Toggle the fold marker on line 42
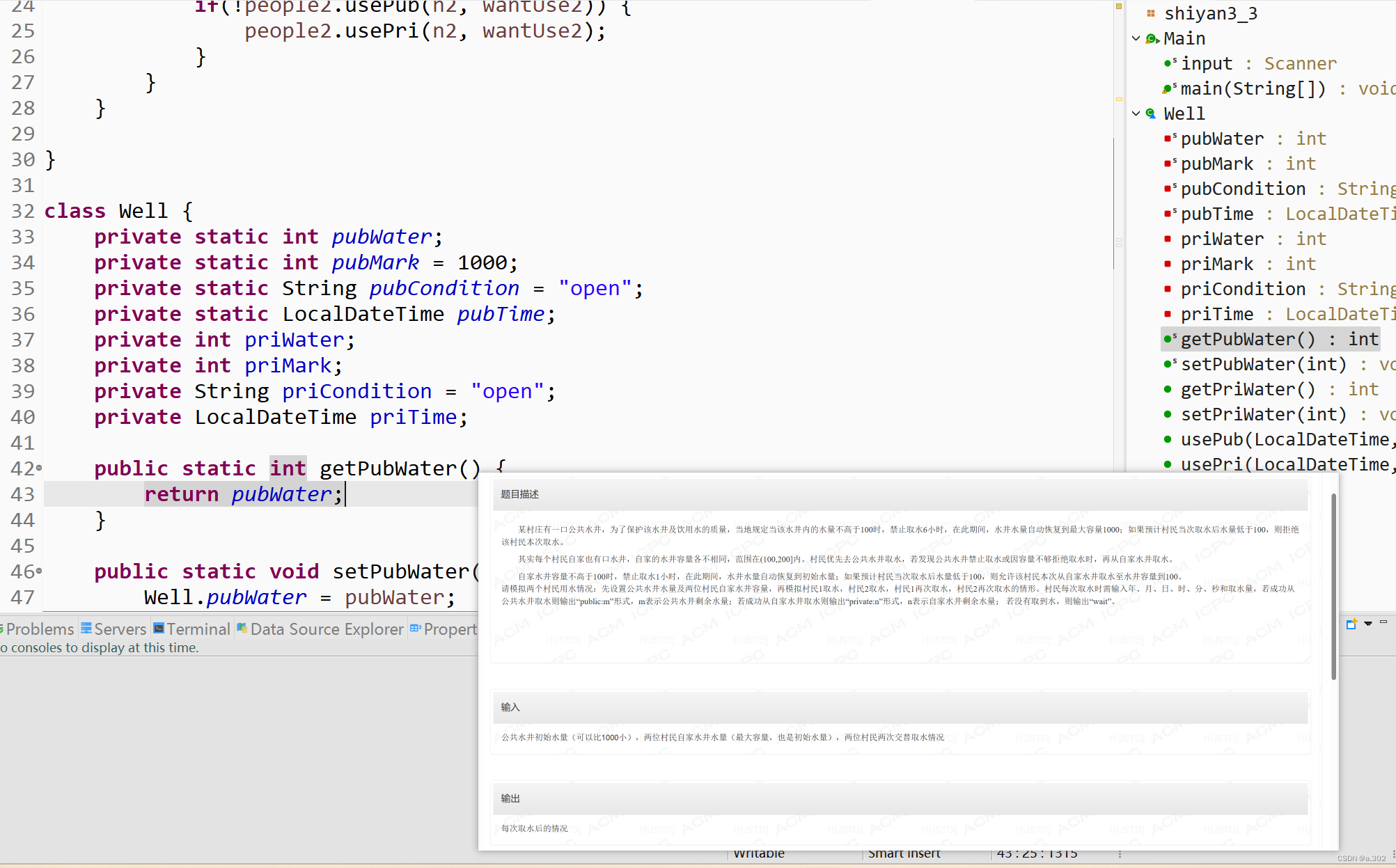1396x868 pixels. pos(39,468)
